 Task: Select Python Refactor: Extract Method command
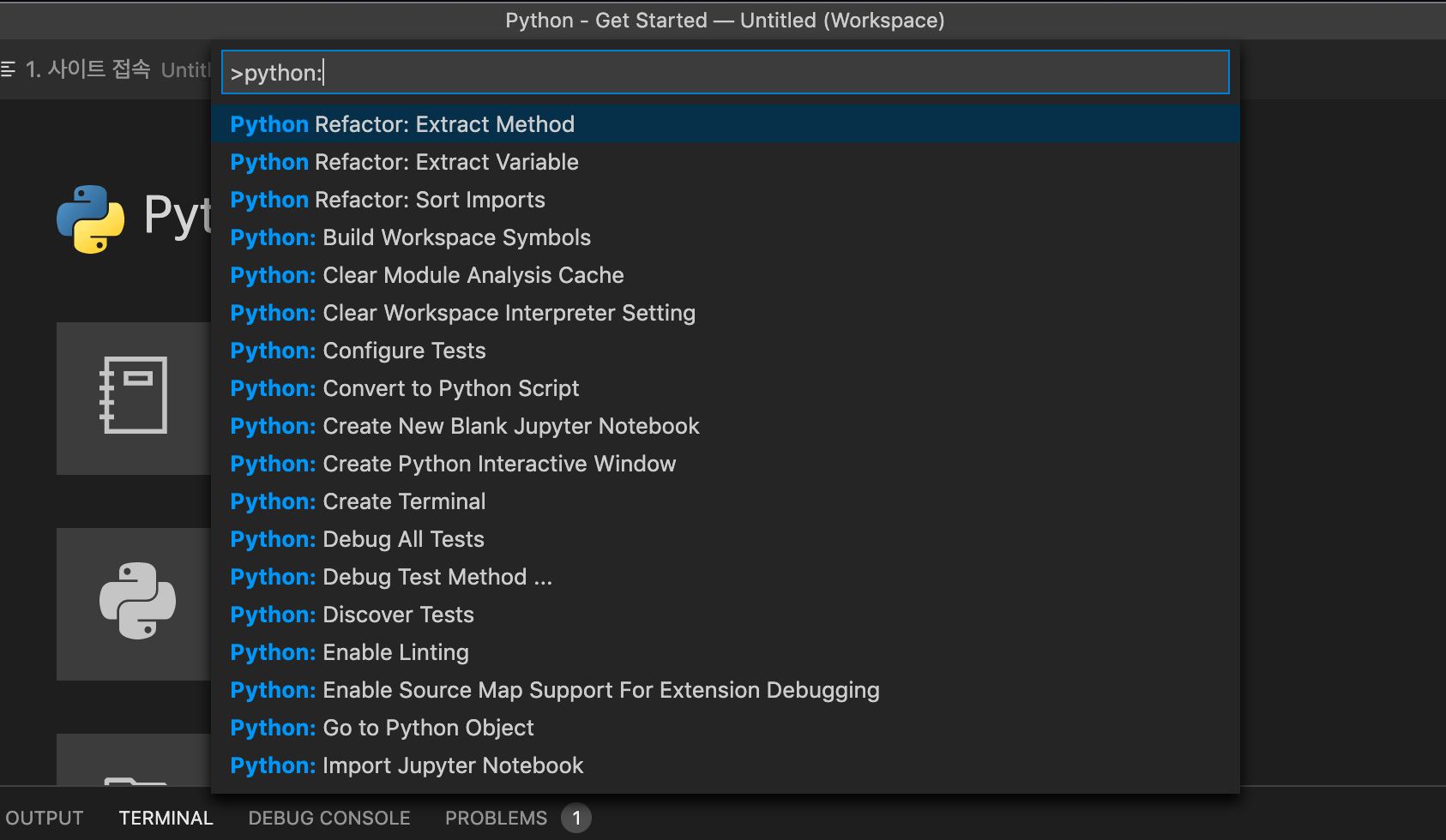[x=725, y=124]
